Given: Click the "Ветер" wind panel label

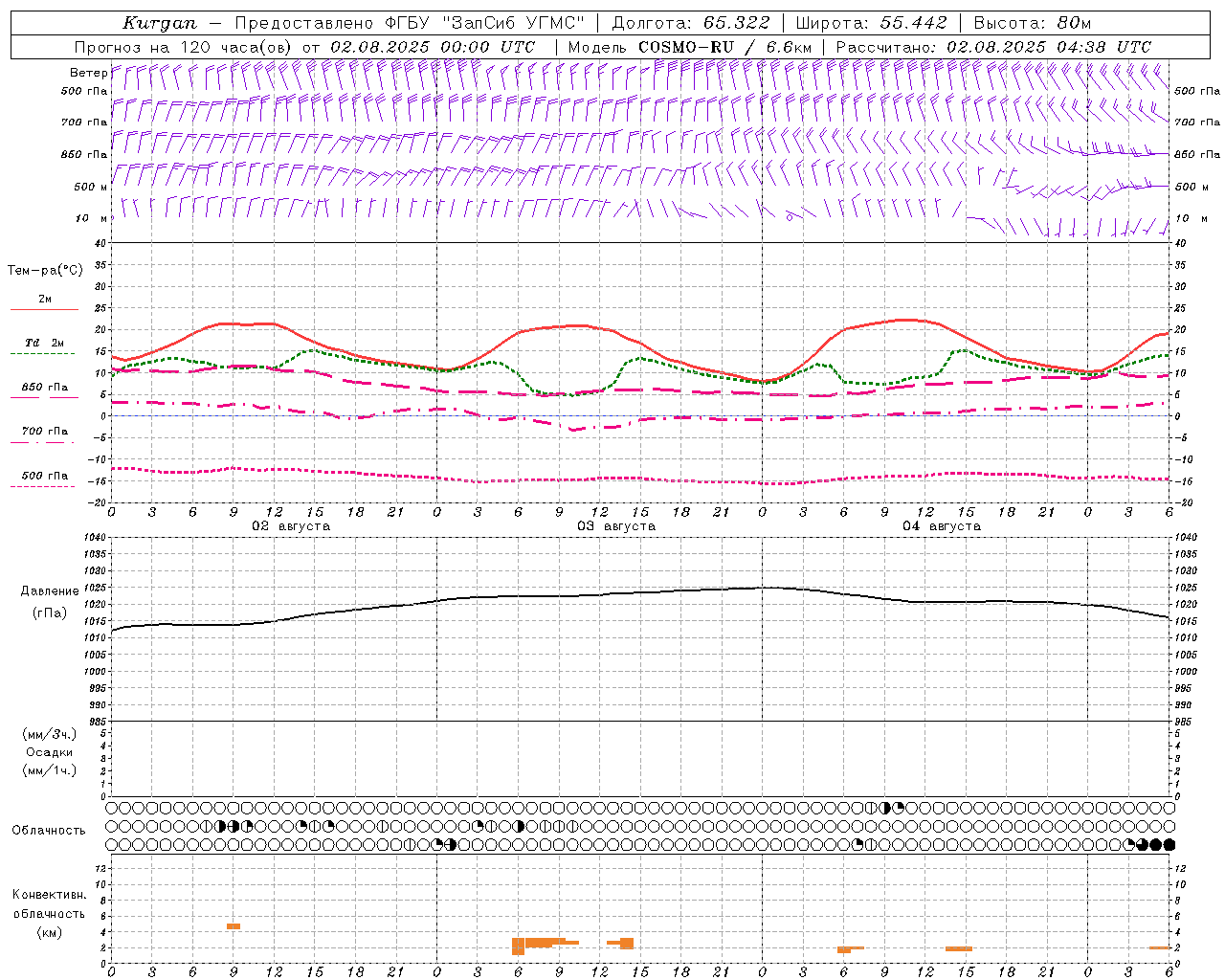Looking at the screenshot, I should (88, 73).
